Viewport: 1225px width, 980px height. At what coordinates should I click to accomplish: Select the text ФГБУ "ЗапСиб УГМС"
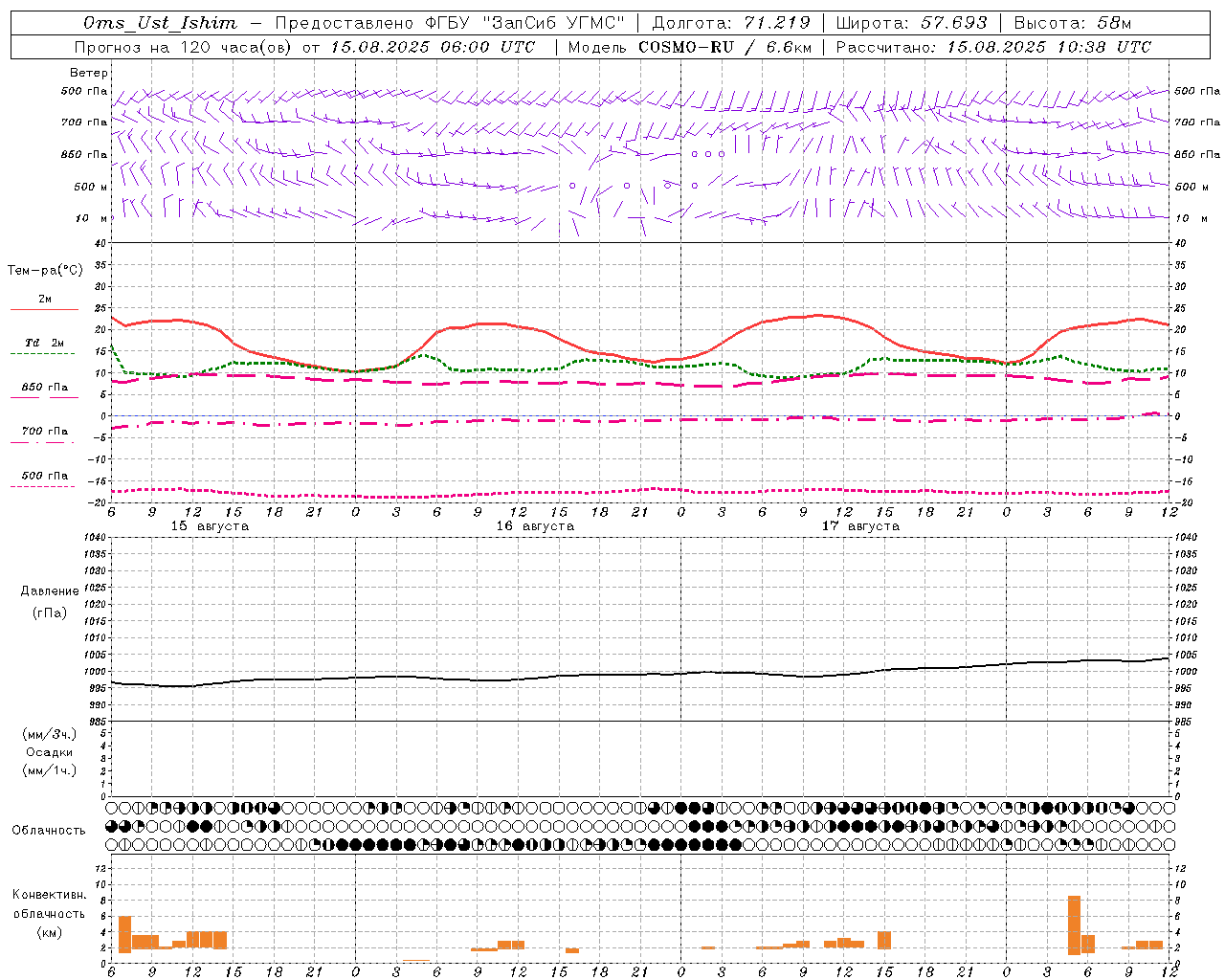pyautogui.click(x=524, y=23)
